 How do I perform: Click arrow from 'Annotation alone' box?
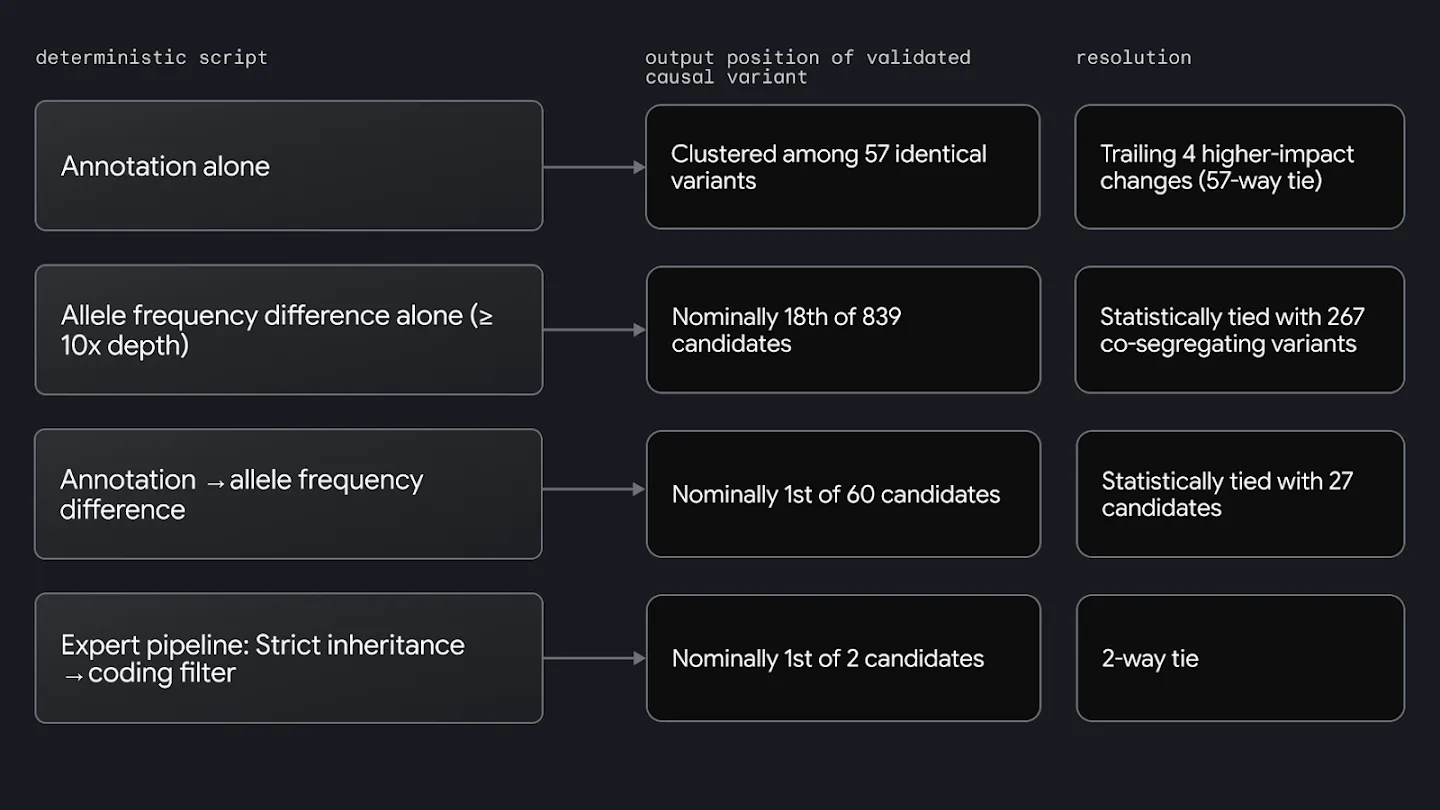(594, 167)
